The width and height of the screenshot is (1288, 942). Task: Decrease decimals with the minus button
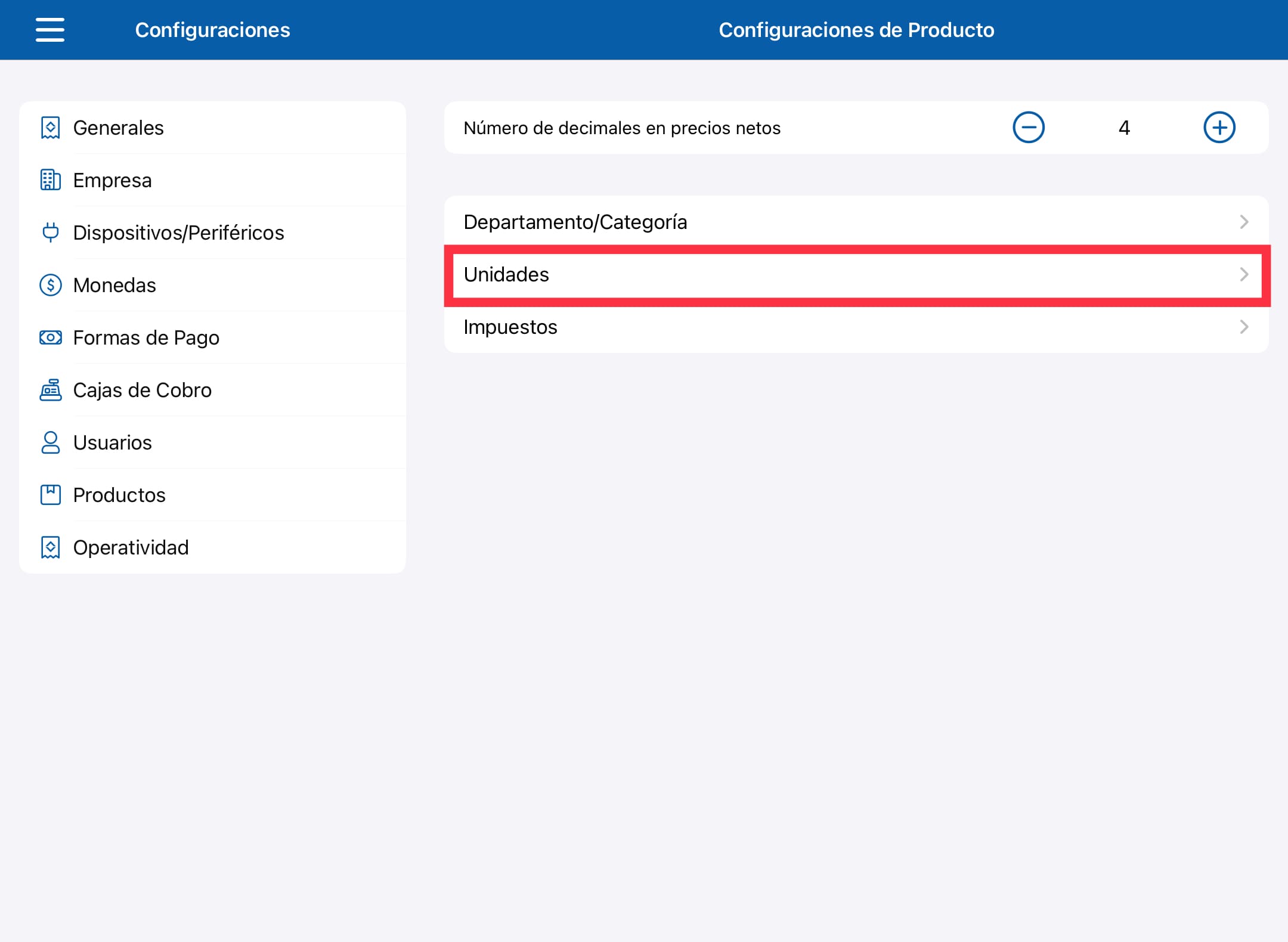tap(1029, 128)
